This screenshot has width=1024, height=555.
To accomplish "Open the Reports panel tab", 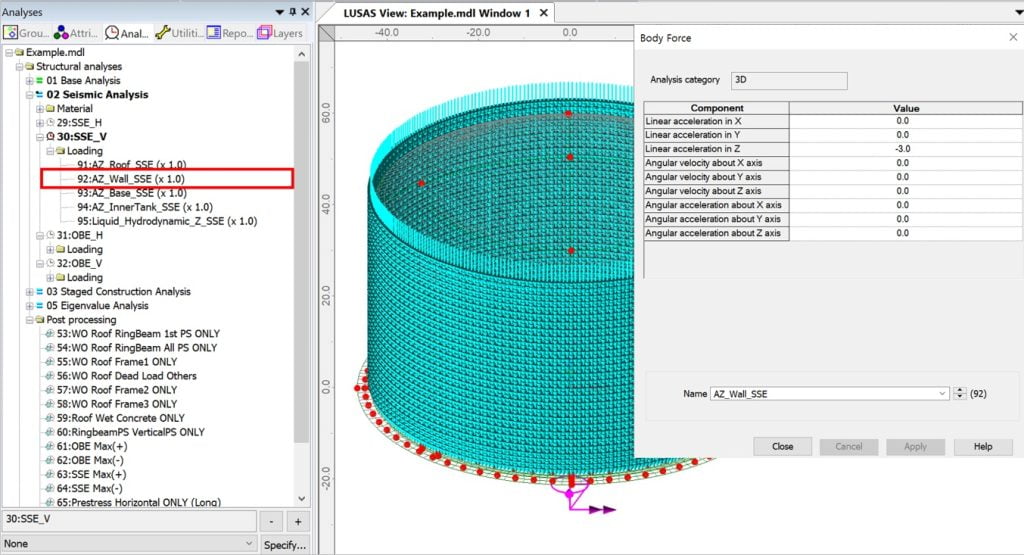I will [214, 33].
